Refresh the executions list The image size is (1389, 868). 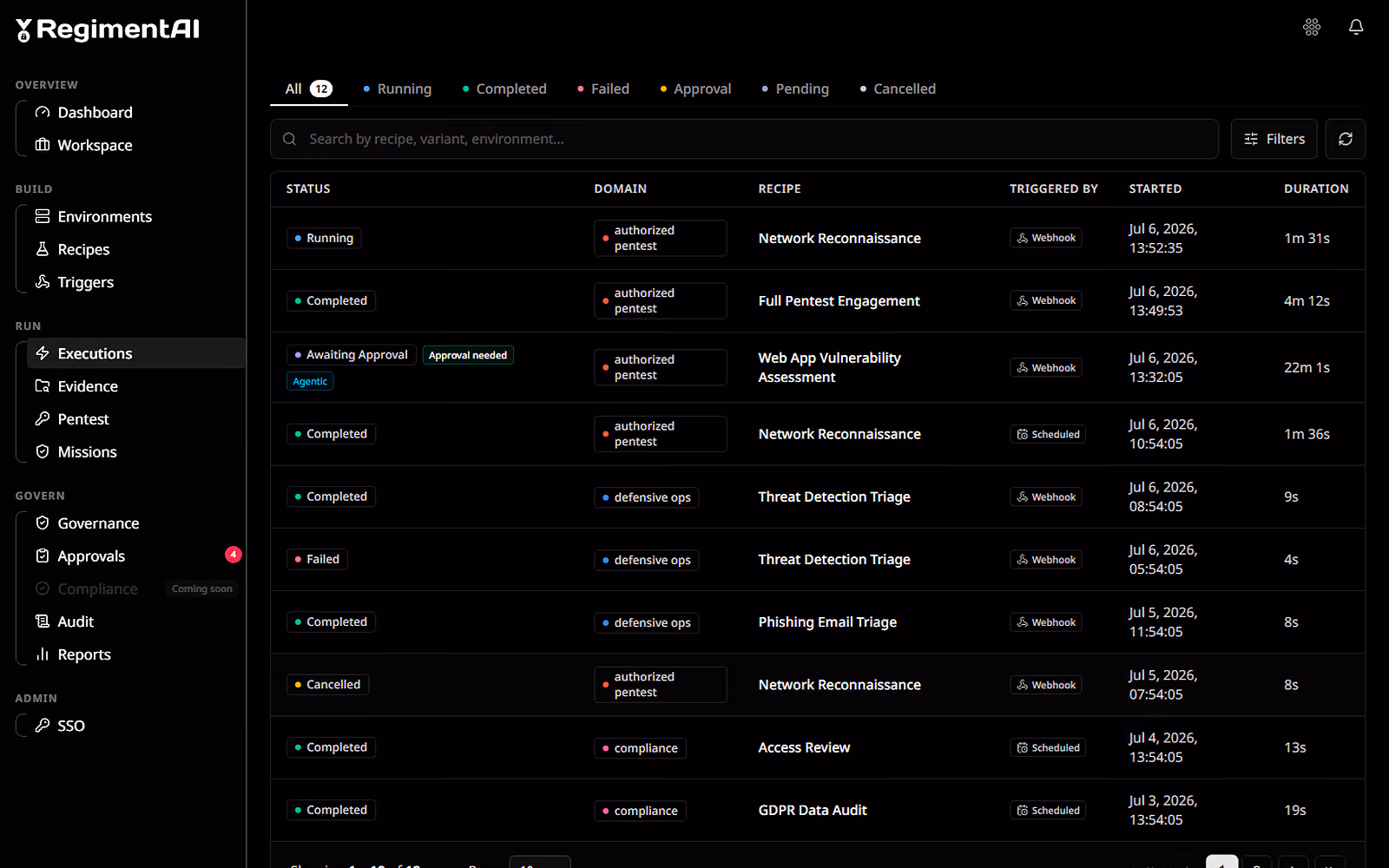1346,139
